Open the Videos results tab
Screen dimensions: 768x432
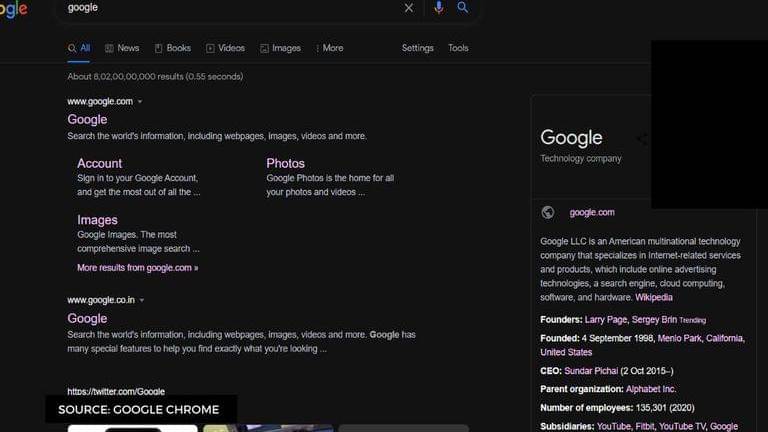[225, 48]
